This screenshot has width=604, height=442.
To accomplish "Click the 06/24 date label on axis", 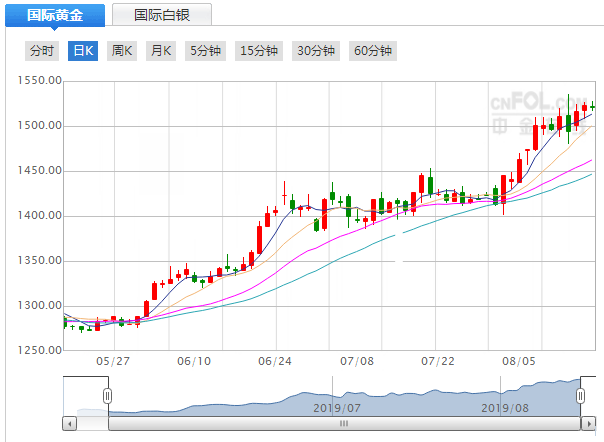I will coord(274,361).
